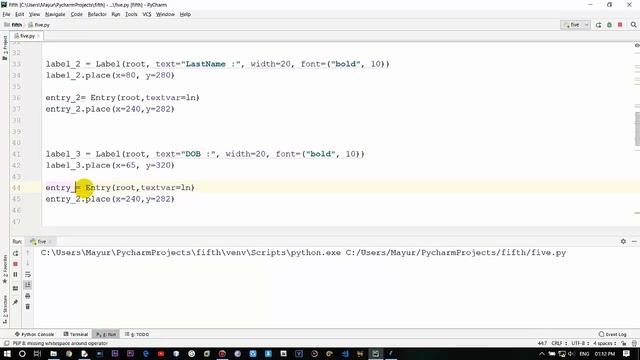
Task: Open Run panel settings gear
Action: (x=623, y=241)
